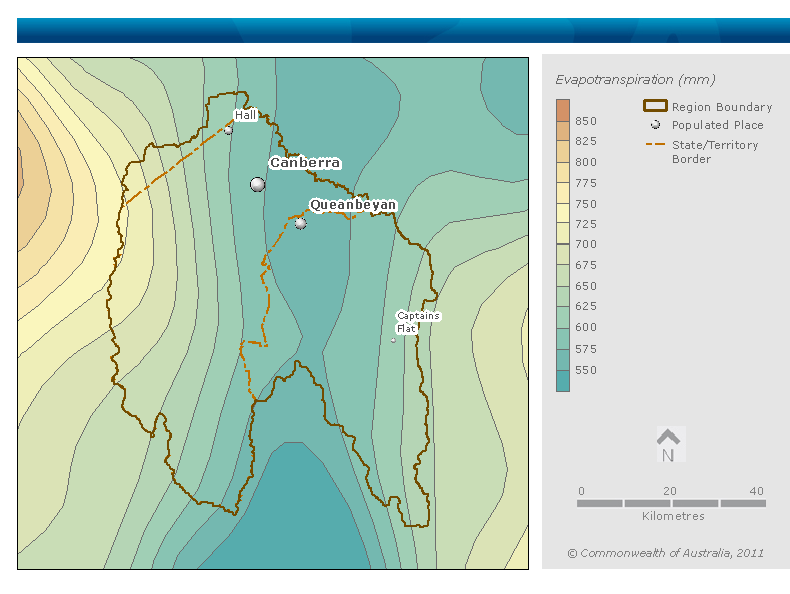Click the top orange swatch above 850
790x594 pixels.
(x=563, y=110)
